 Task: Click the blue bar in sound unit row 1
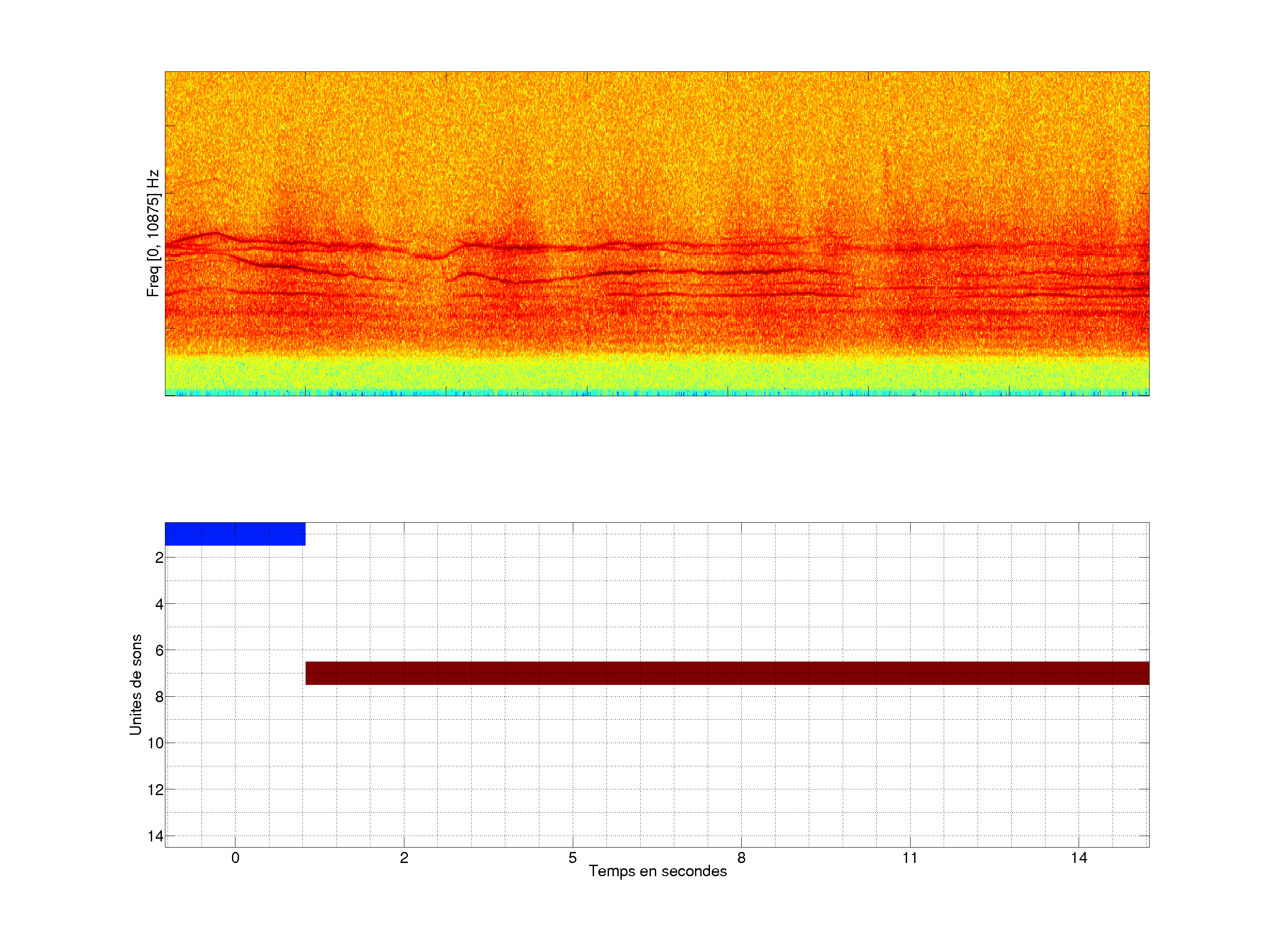[235, 534]
